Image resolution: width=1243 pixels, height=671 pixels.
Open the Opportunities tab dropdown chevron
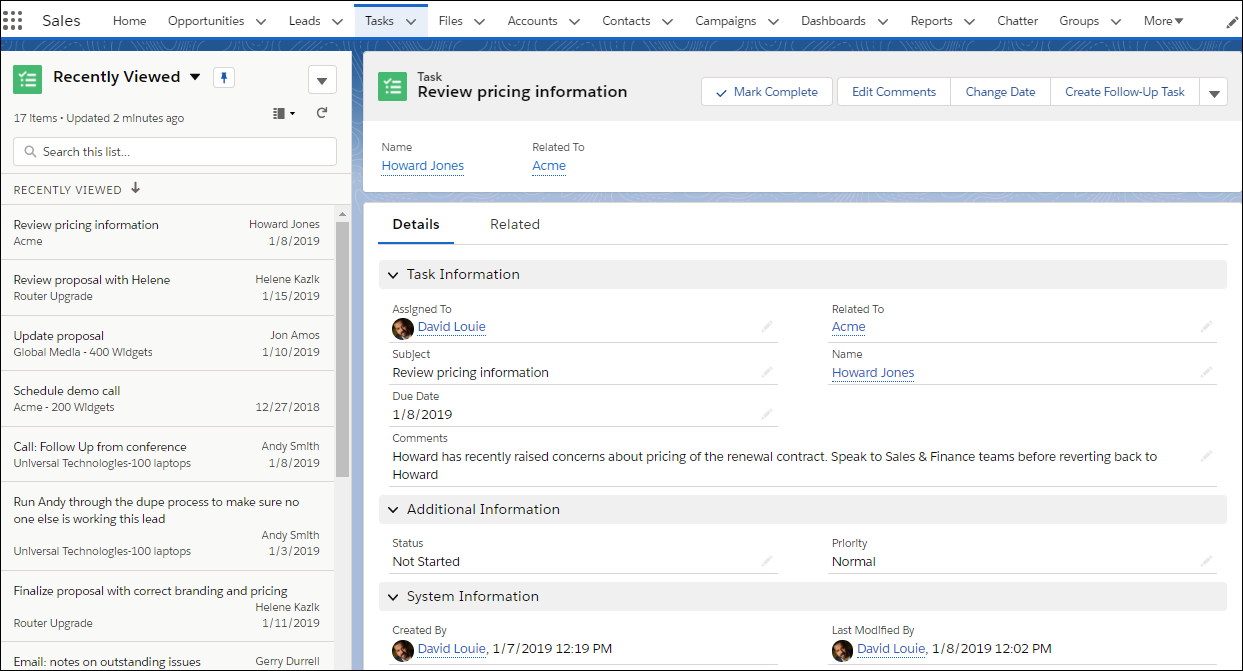click(261, 21)
